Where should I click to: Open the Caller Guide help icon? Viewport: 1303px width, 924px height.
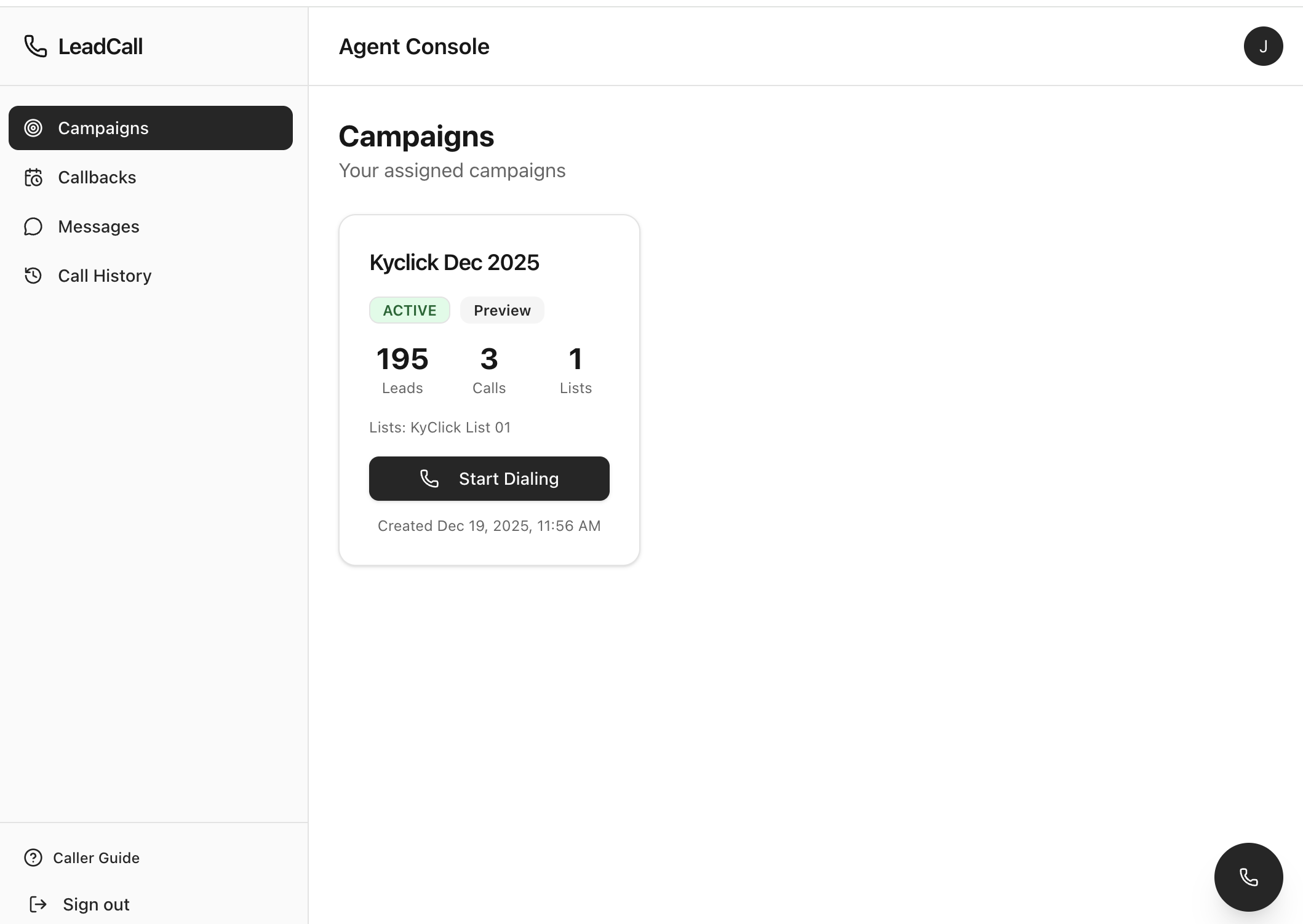pos(33,858)
